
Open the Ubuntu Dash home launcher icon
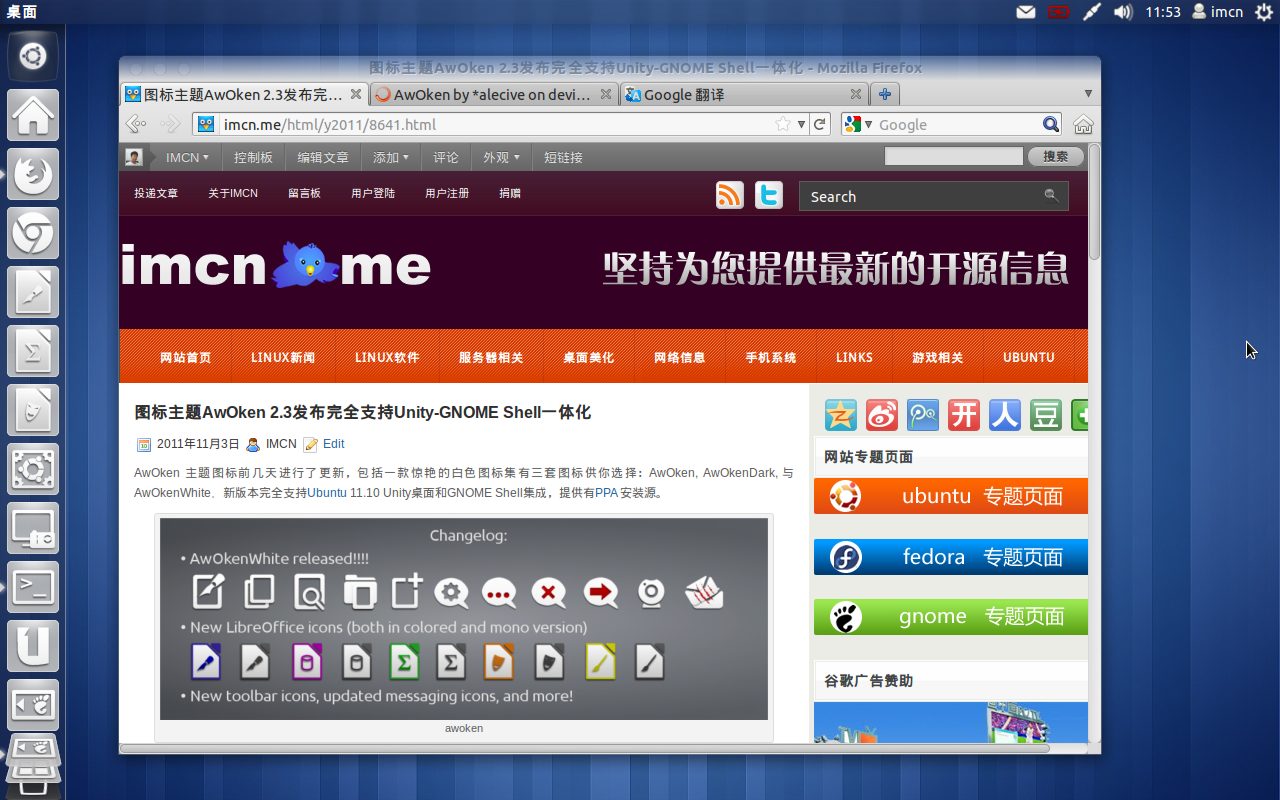click(33, 56)
